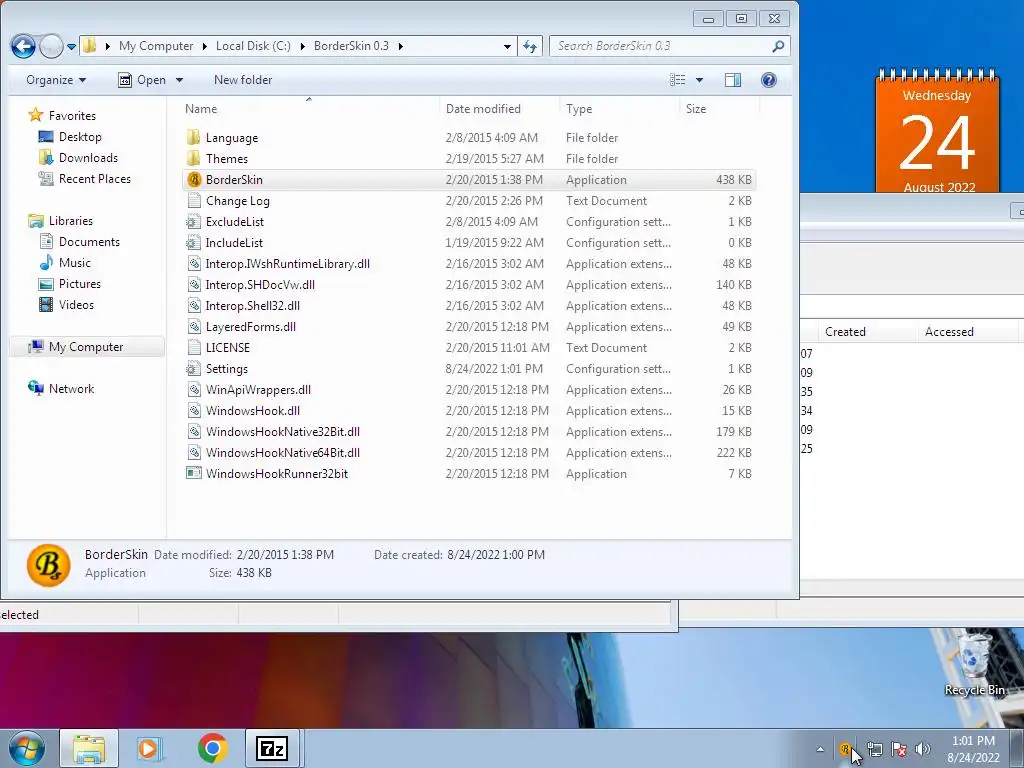Click the search magnifier icon
Image resolution: width=1024 pixels, height=768 pixels.
point(778,46)
